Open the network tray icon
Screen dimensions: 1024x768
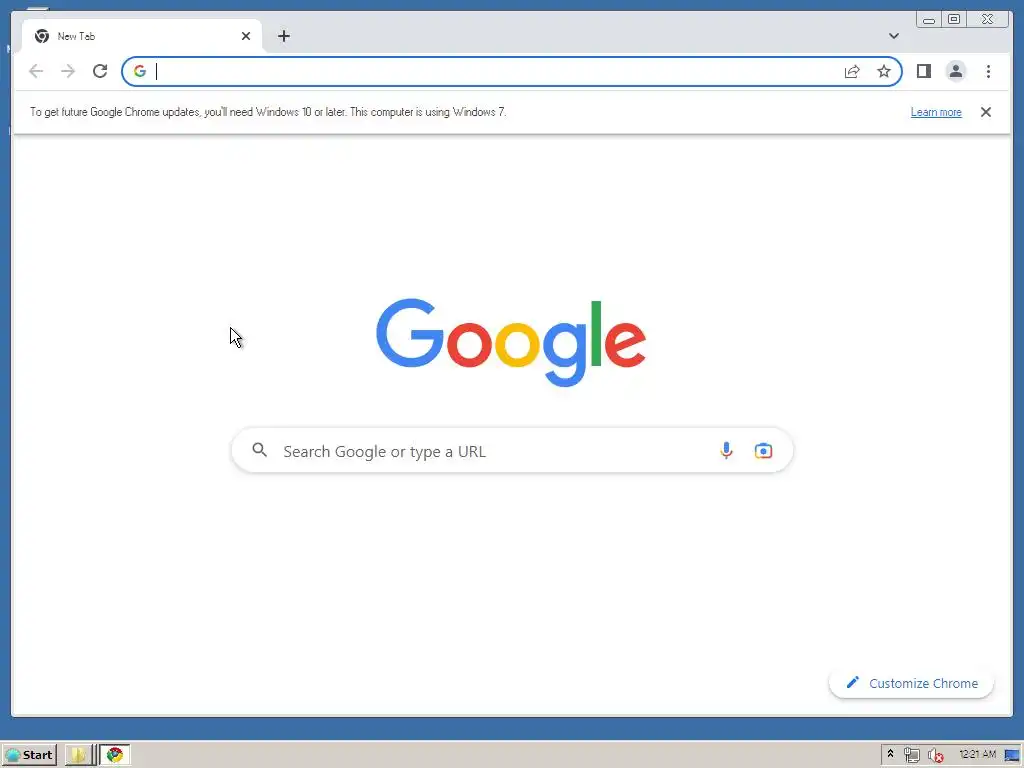point(911,755)
